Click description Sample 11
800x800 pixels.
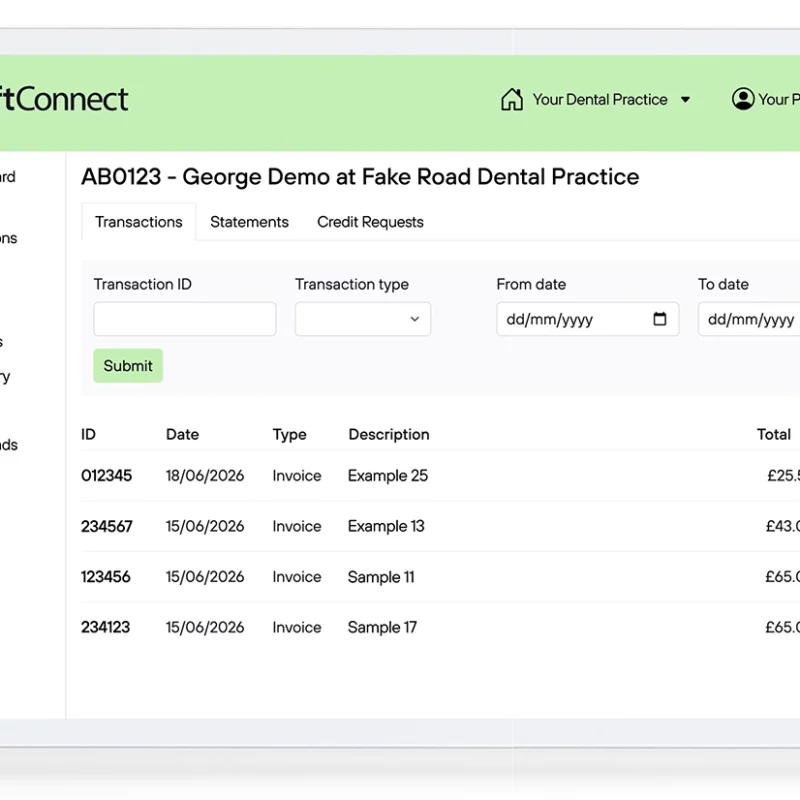click(x=381, y=577)
